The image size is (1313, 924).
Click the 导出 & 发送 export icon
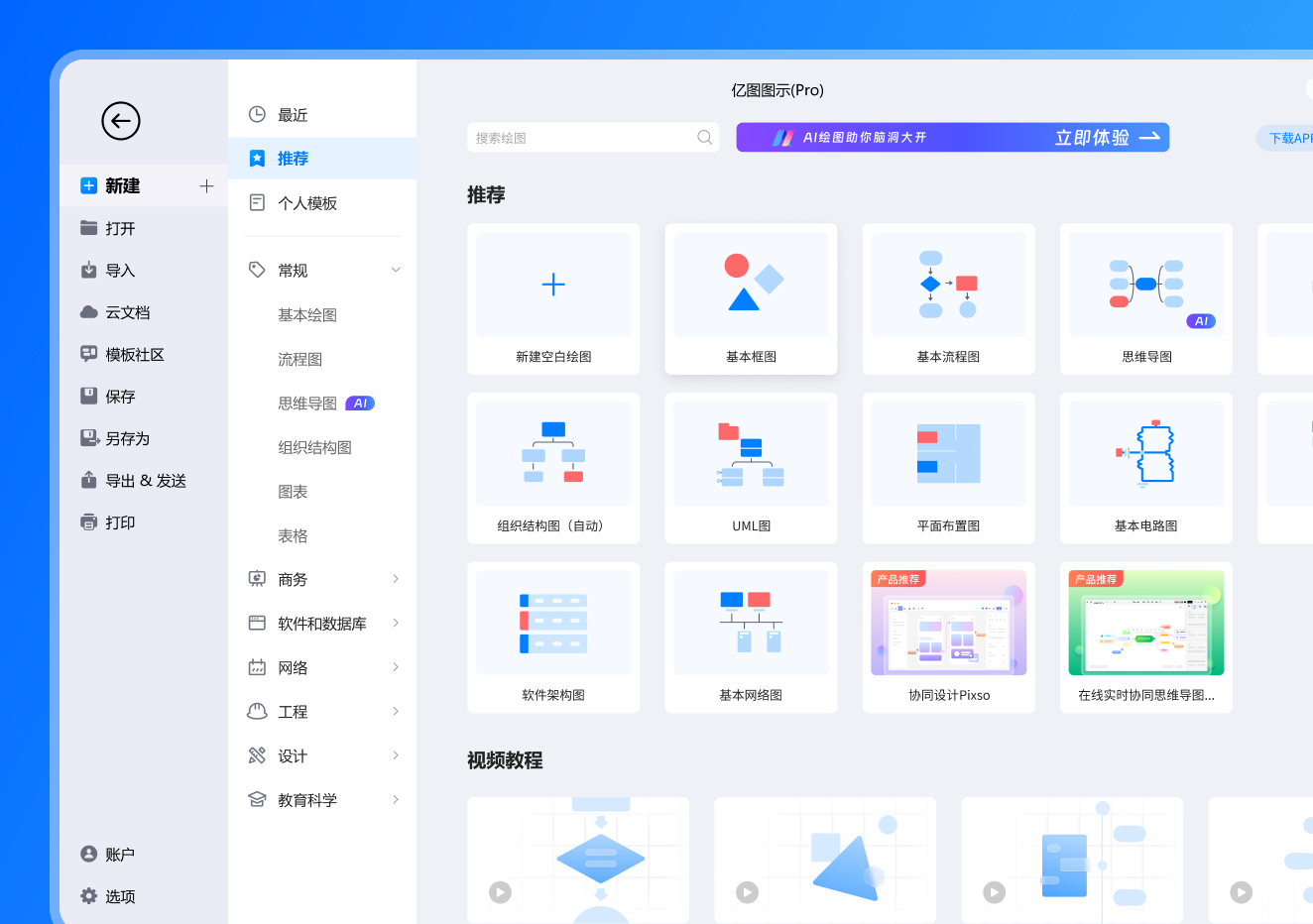tap(89, 481)
